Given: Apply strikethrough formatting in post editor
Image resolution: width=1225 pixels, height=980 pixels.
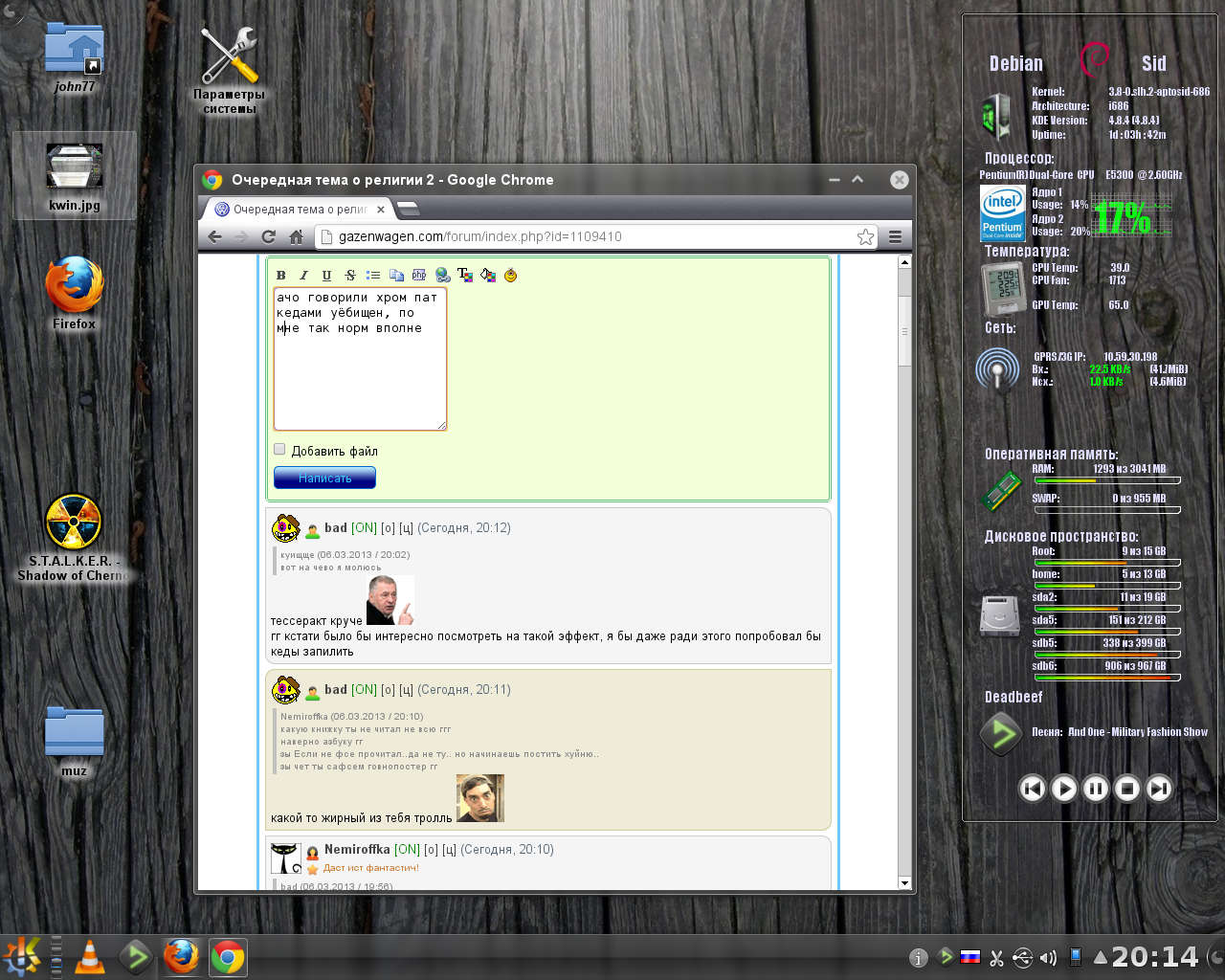Looking at the screenshot, I should 350,276.
